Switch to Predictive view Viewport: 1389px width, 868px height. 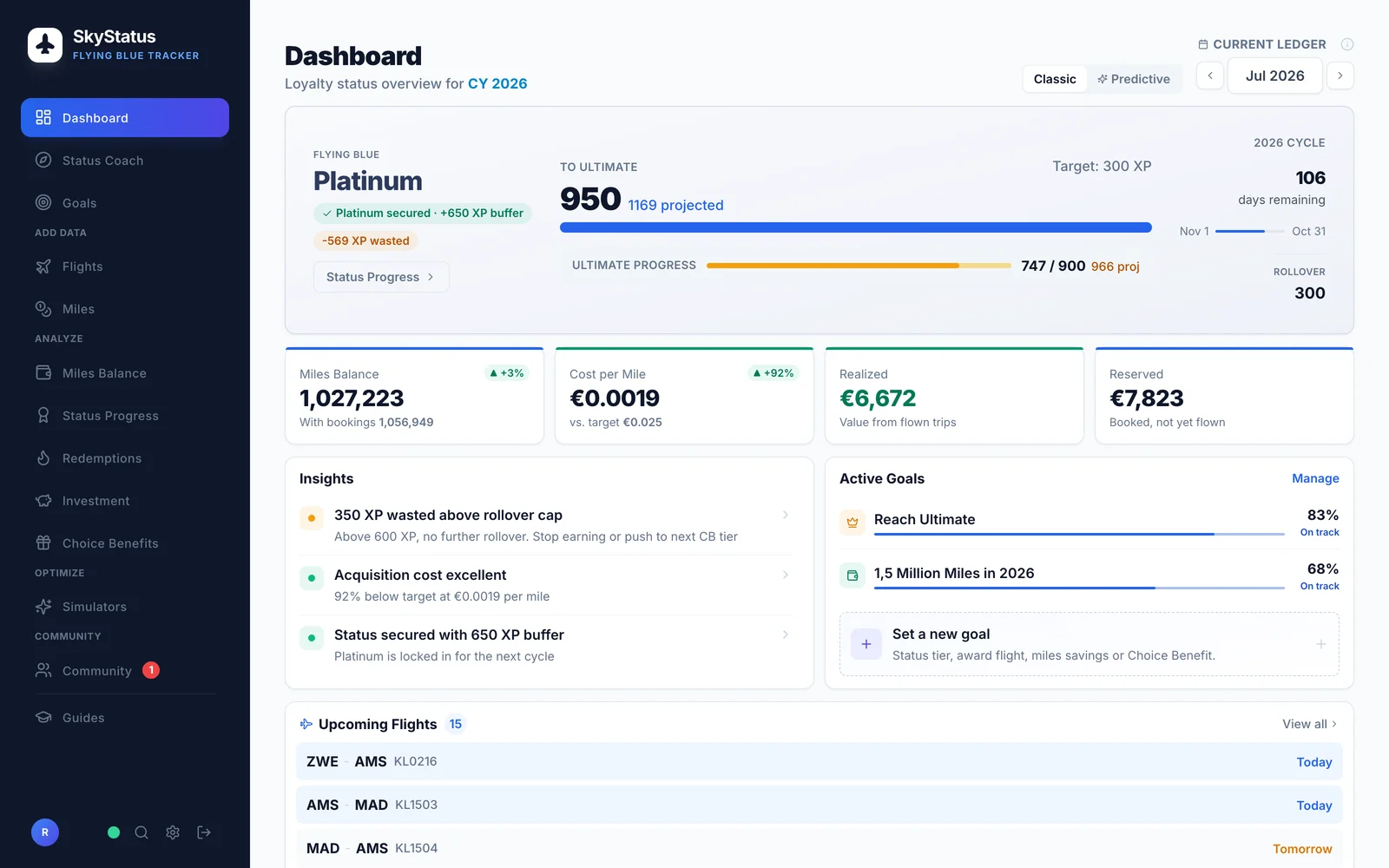point(1134,79)
